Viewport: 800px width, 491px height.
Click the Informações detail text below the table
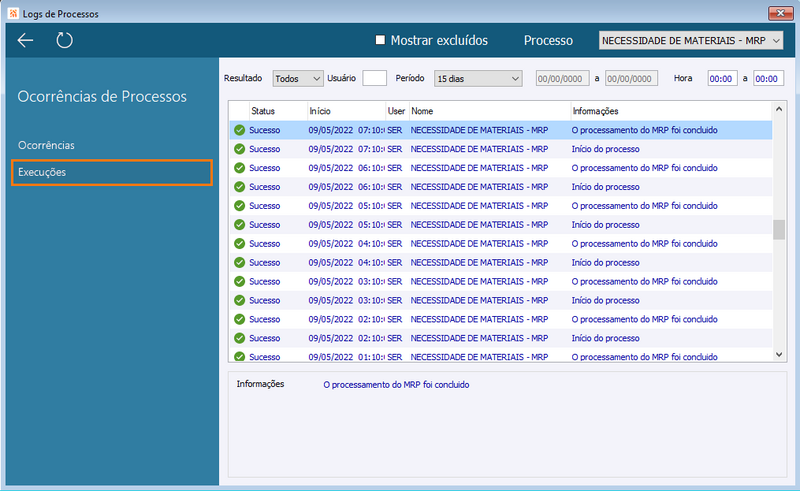click(396, 385)
